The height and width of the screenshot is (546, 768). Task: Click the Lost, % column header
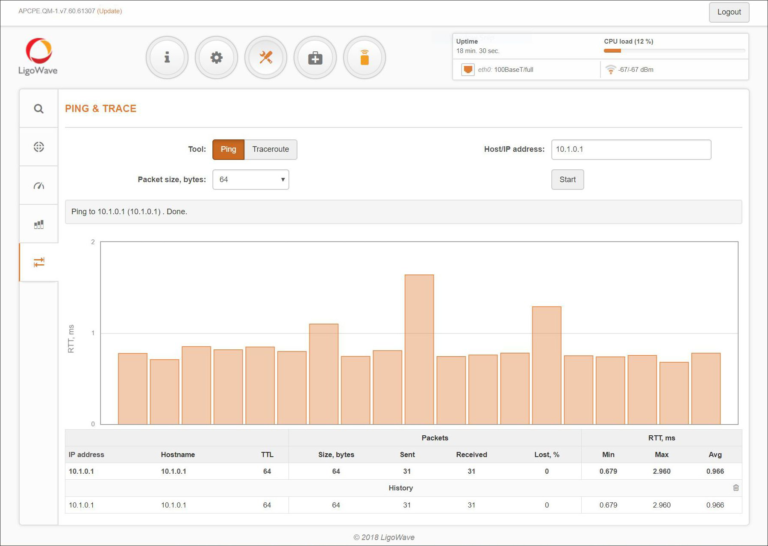[x=547, y=454]
